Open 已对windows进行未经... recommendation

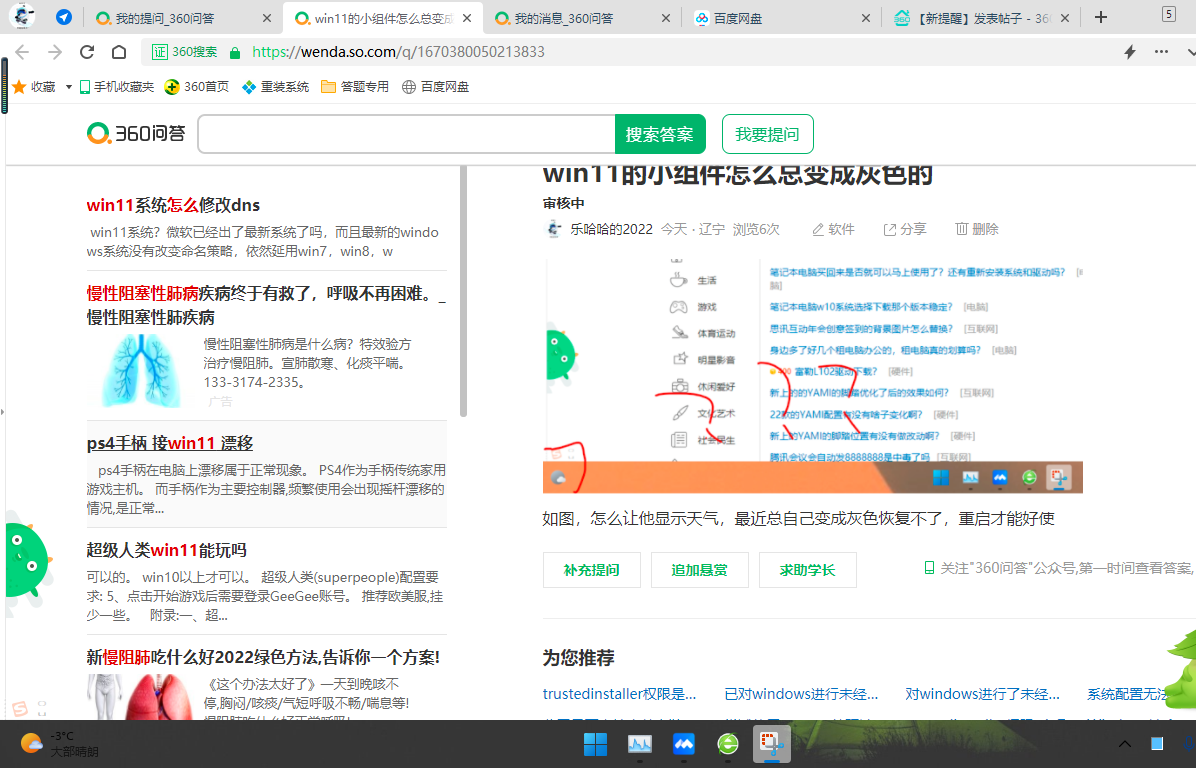[801, 694]
